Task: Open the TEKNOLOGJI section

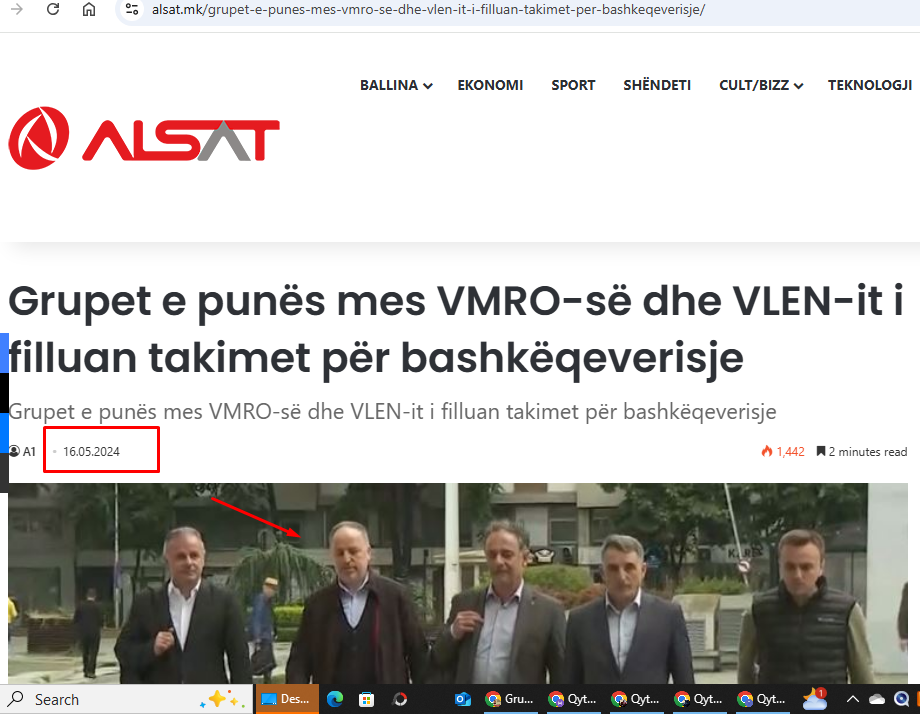Action: (870, 86)
